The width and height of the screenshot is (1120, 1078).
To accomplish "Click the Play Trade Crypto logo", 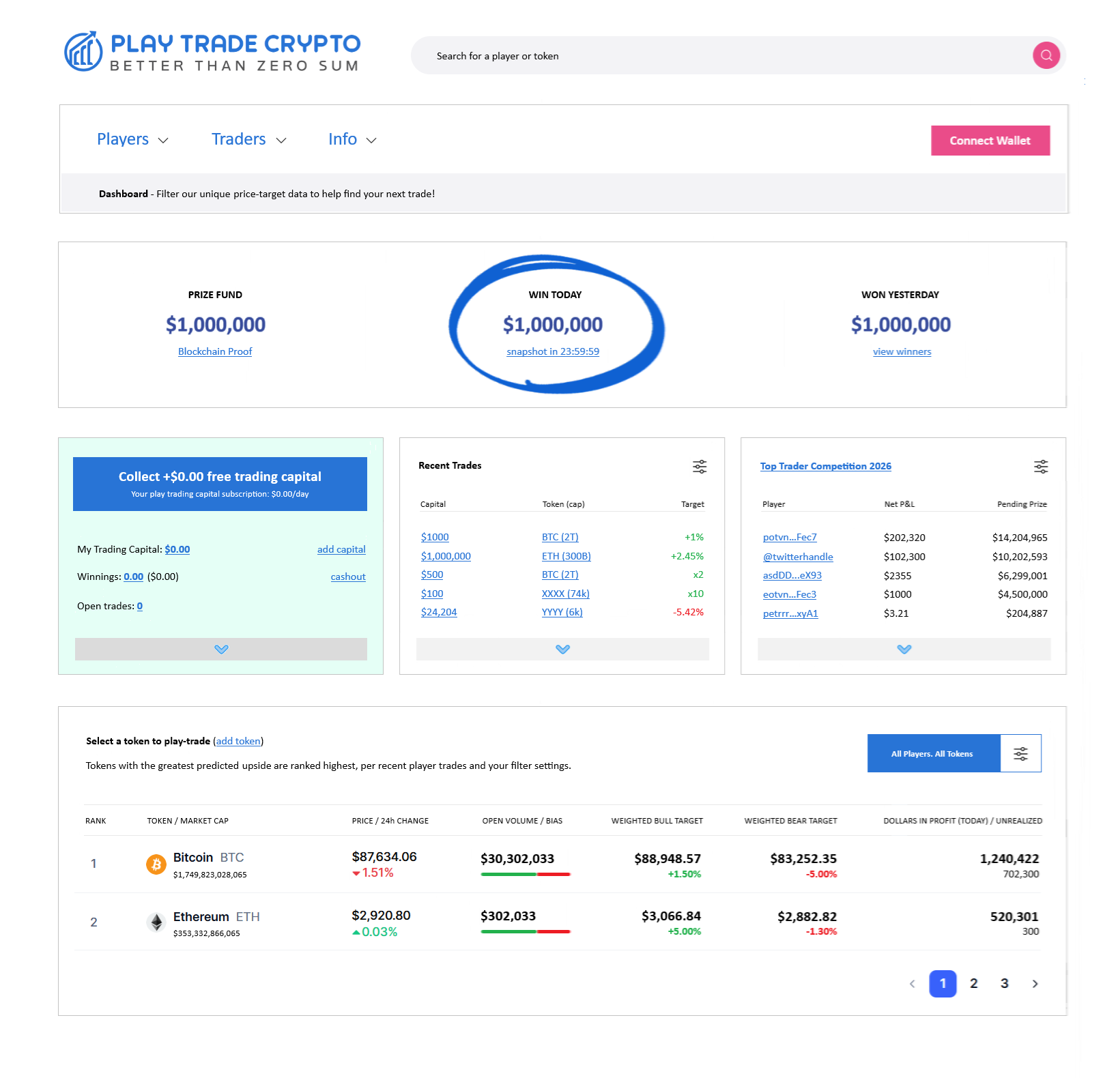I will click(x=212, y=52).
